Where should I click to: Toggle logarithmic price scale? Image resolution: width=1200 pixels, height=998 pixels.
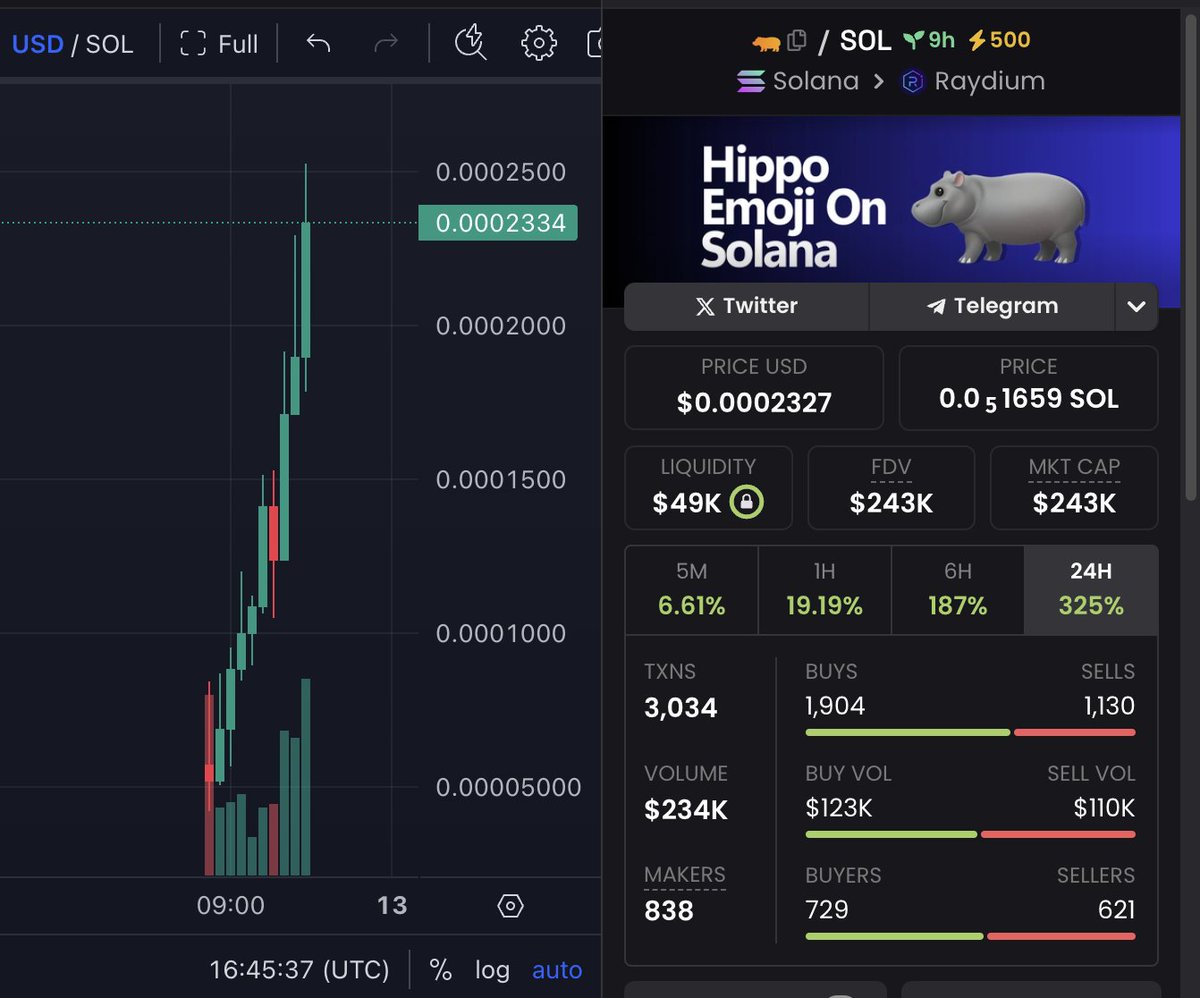[x=492, y=969]
